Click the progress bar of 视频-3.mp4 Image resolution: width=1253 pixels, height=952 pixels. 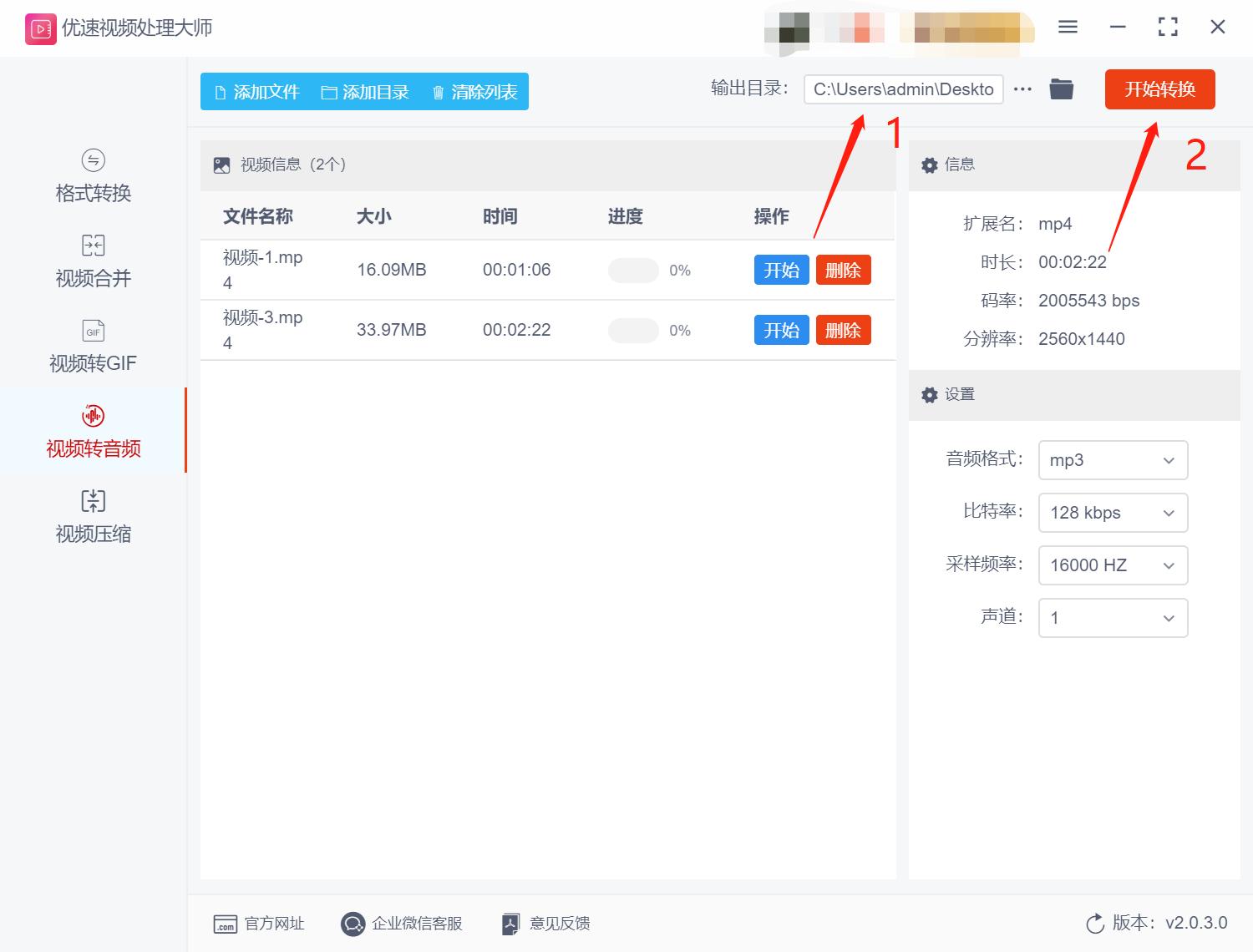pyautogui.click(x=632, y=330)
